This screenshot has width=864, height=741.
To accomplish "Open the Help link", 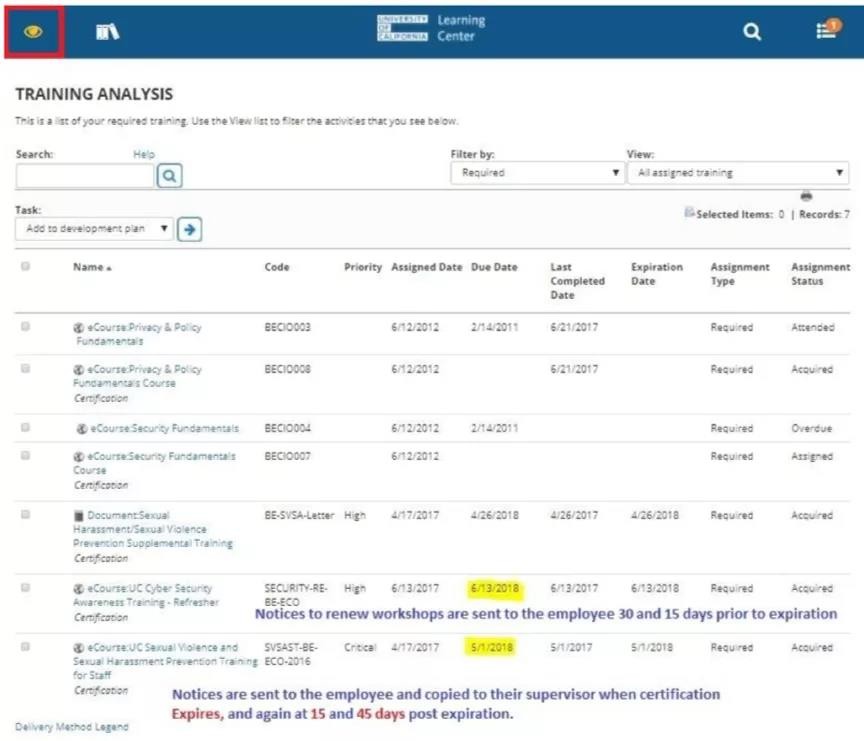I will pos(144,155).
